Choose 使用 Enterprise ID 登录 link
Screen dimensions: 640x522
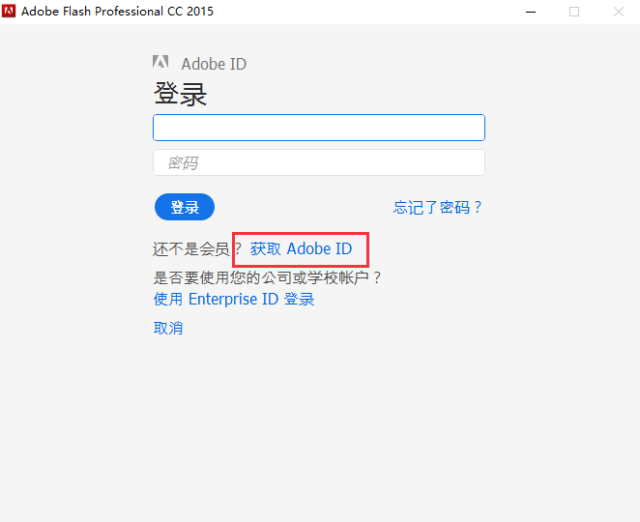[234, 298]
